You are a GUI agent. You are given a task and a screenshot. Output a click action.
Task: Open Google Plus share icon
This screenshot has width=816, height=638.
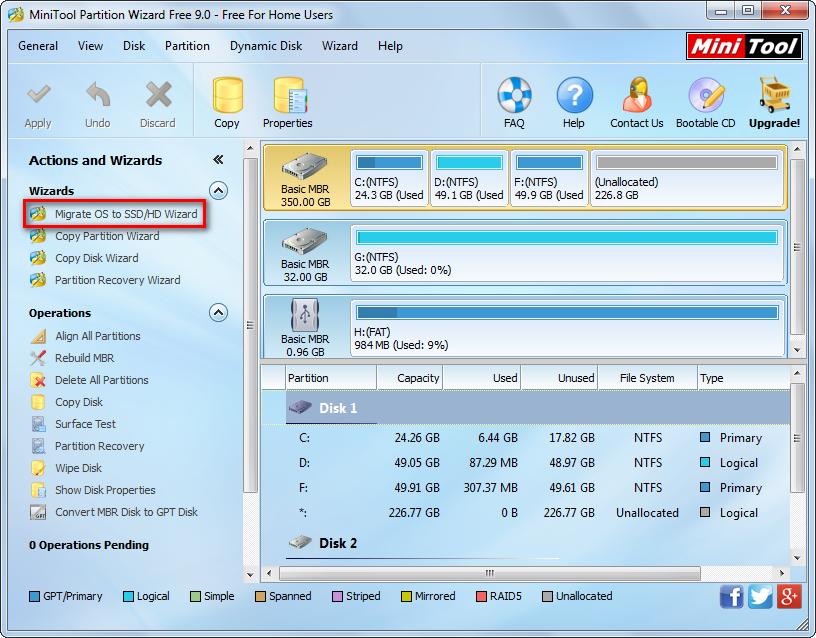tap(788, 596)
